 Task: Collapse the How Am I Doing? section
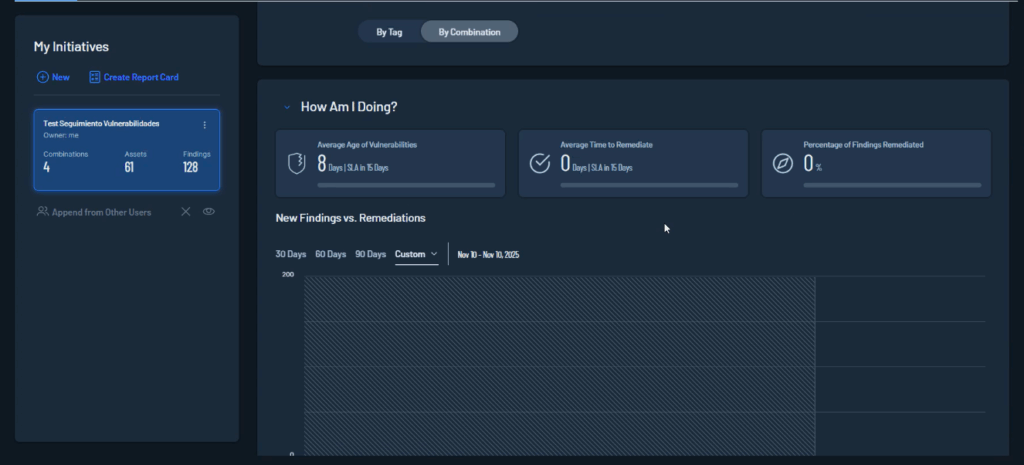[x=287, y=107]
